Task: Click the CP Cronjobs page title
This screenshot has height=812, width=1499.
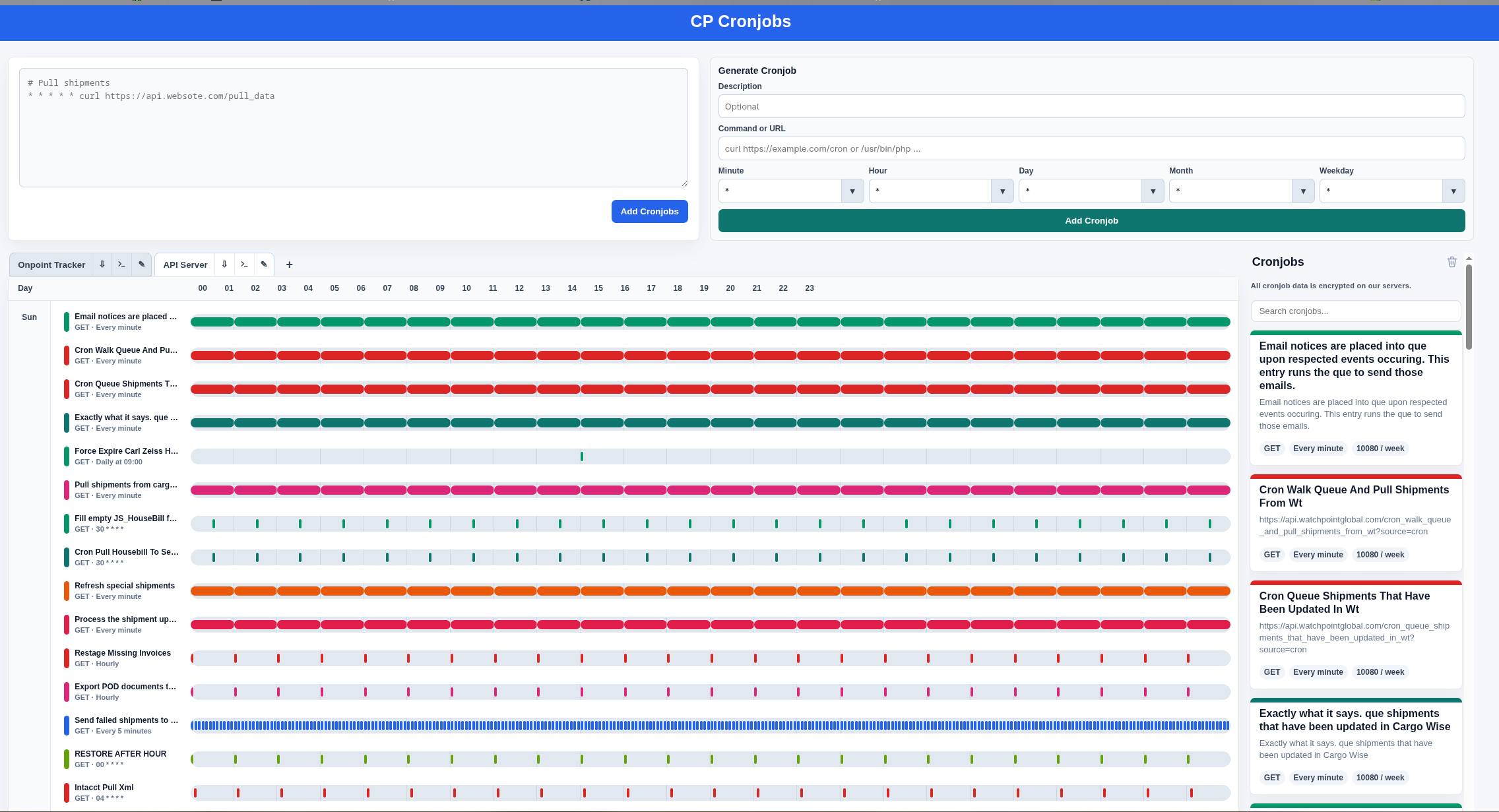Action: 740,22
